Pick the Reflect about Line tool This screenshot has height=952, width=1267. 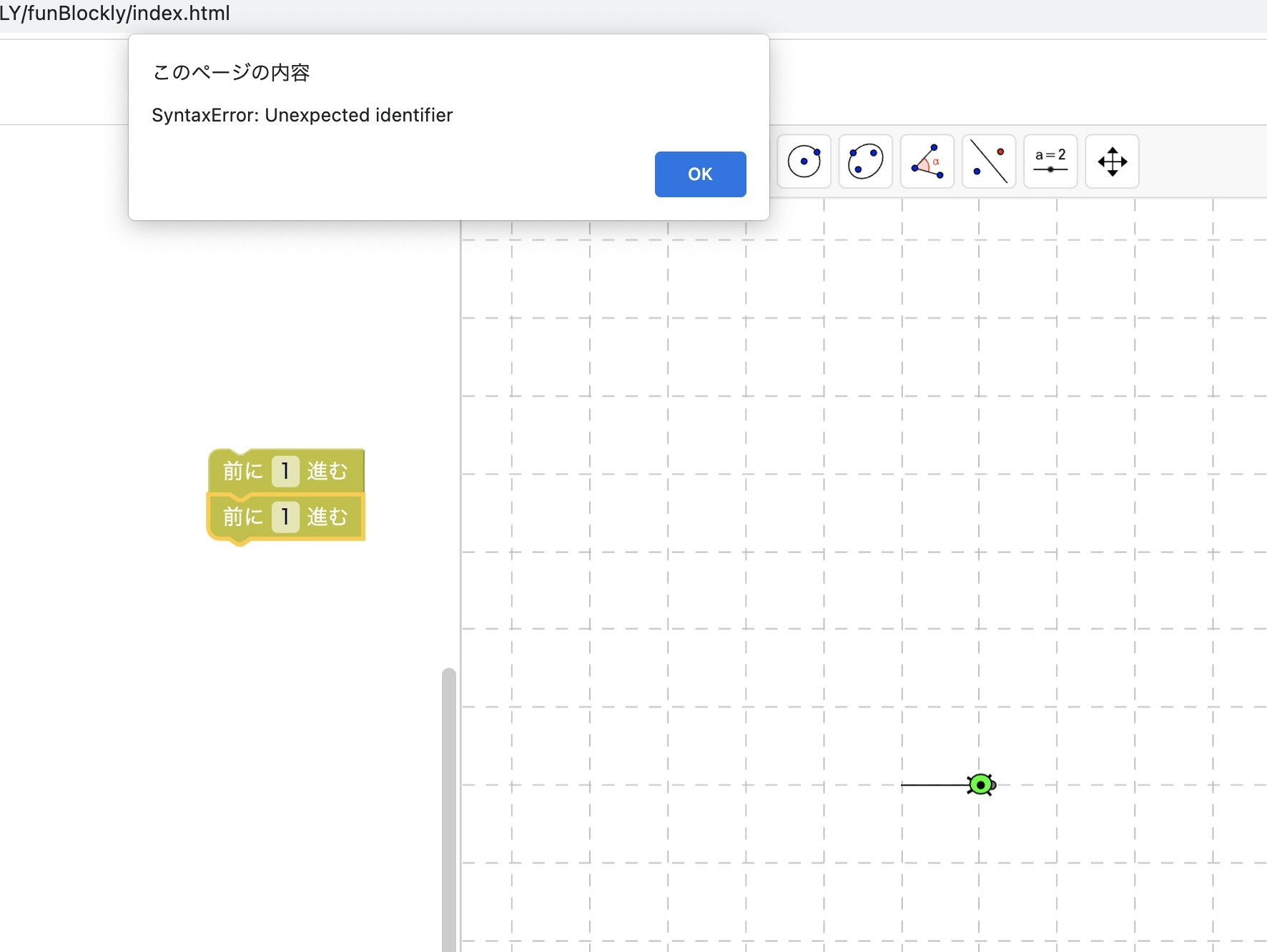[988, 162]
